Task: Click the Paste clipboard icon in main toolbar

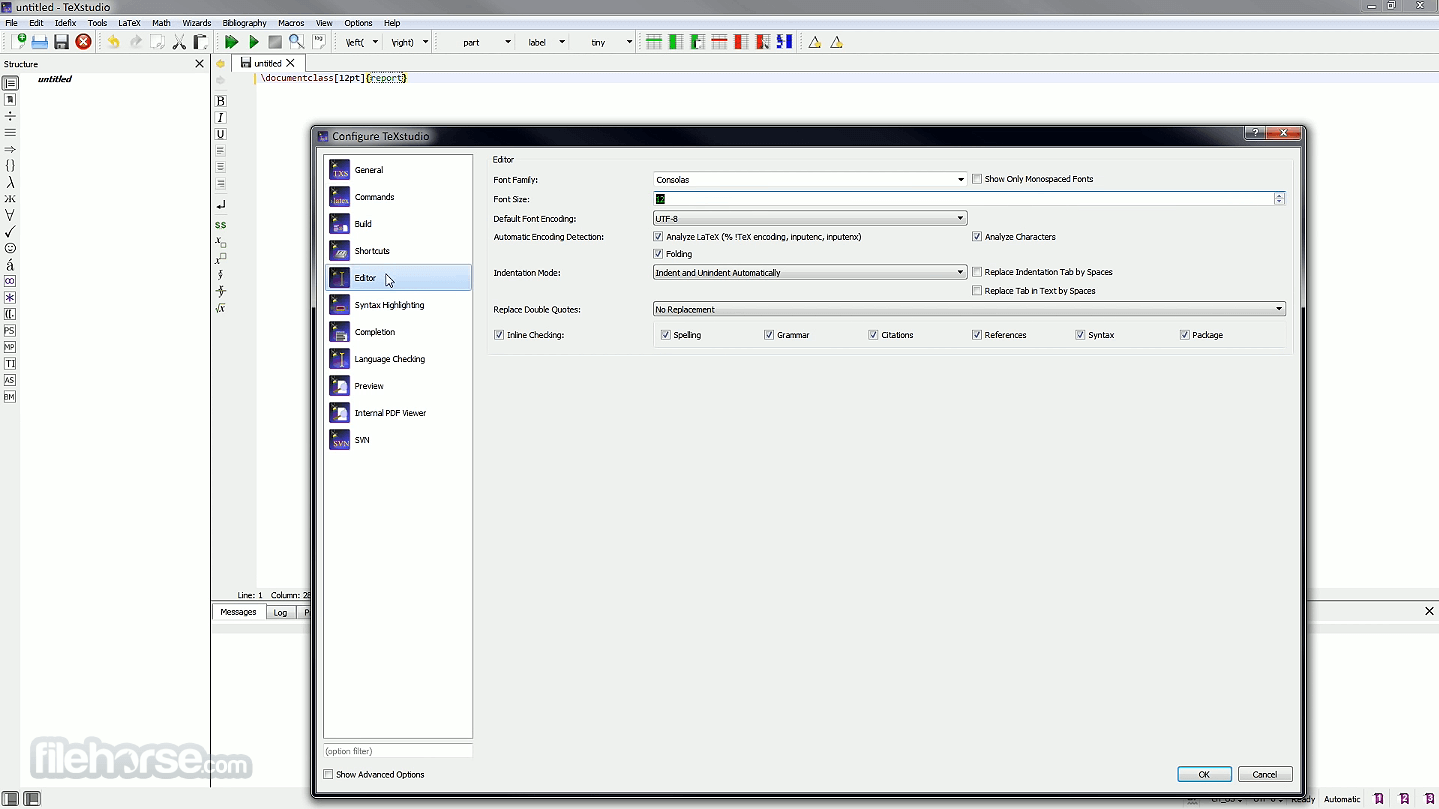Action: [200, 42]
